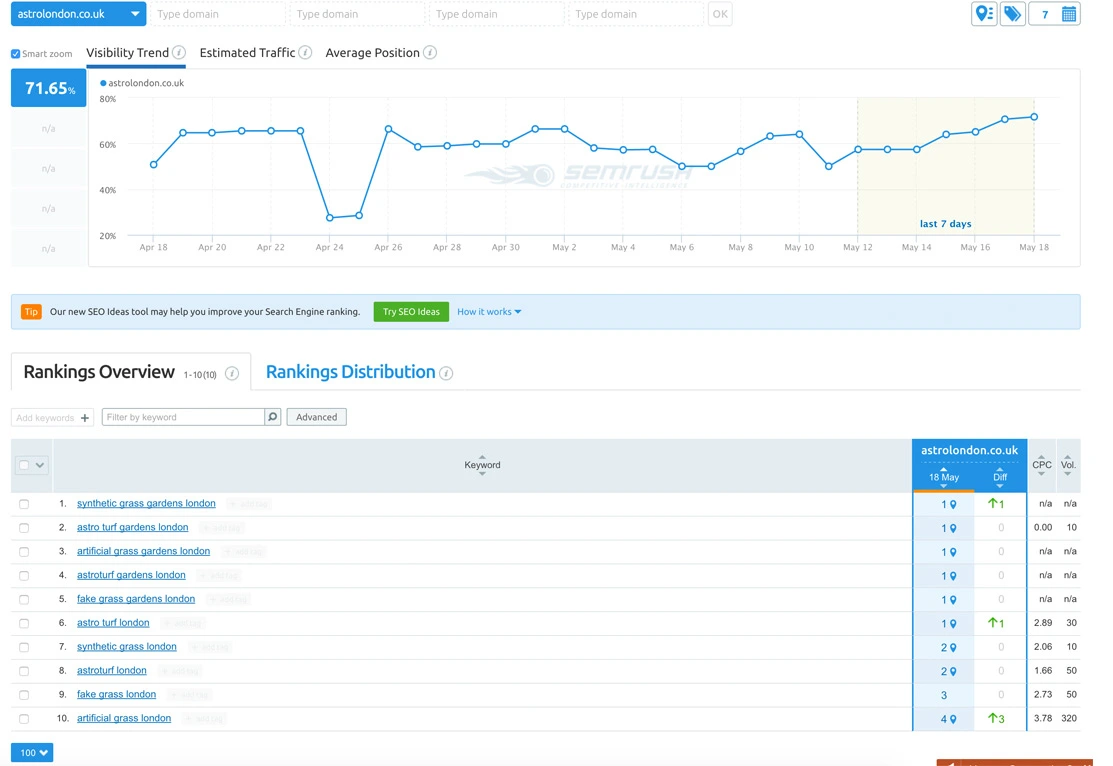Screen dimensions: 1113x766
Task: Click the fourth Type domain input field
Action: click(x=635, y=14)
